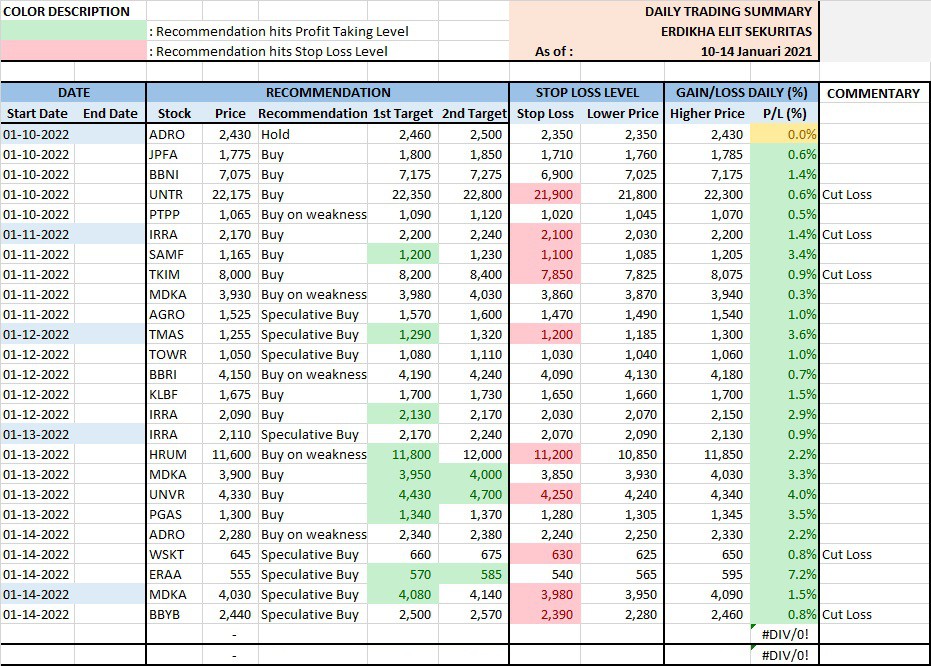Image resolution: width=931 pixels, height=666 pixels.
Task: Click the "As of :" label cell
Action: (x=555, y=51)
